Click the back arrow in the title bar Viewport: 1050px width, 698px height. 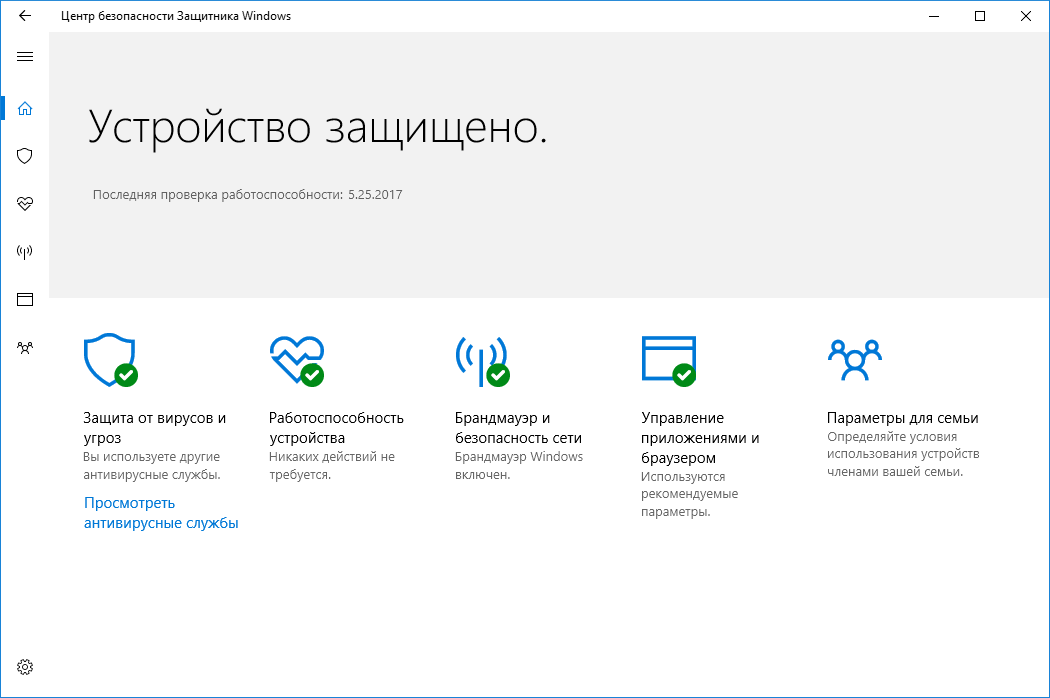[x=23, y=16]
